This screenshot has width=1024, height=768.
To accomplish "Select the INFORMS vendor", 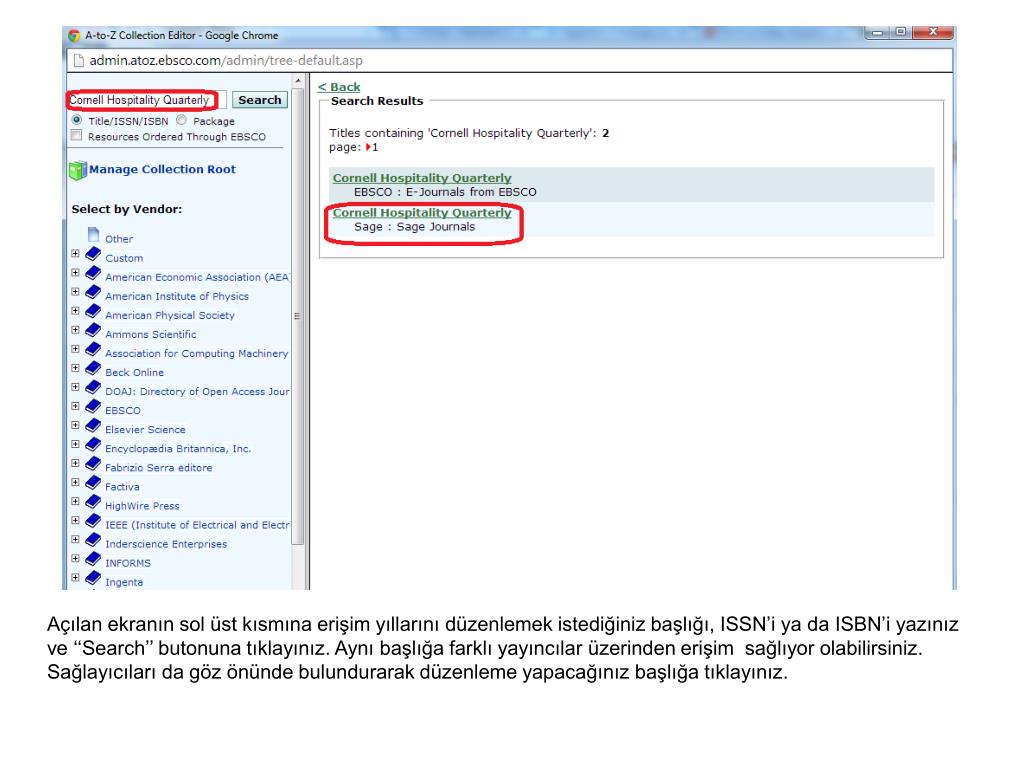I will coord(128,563).
